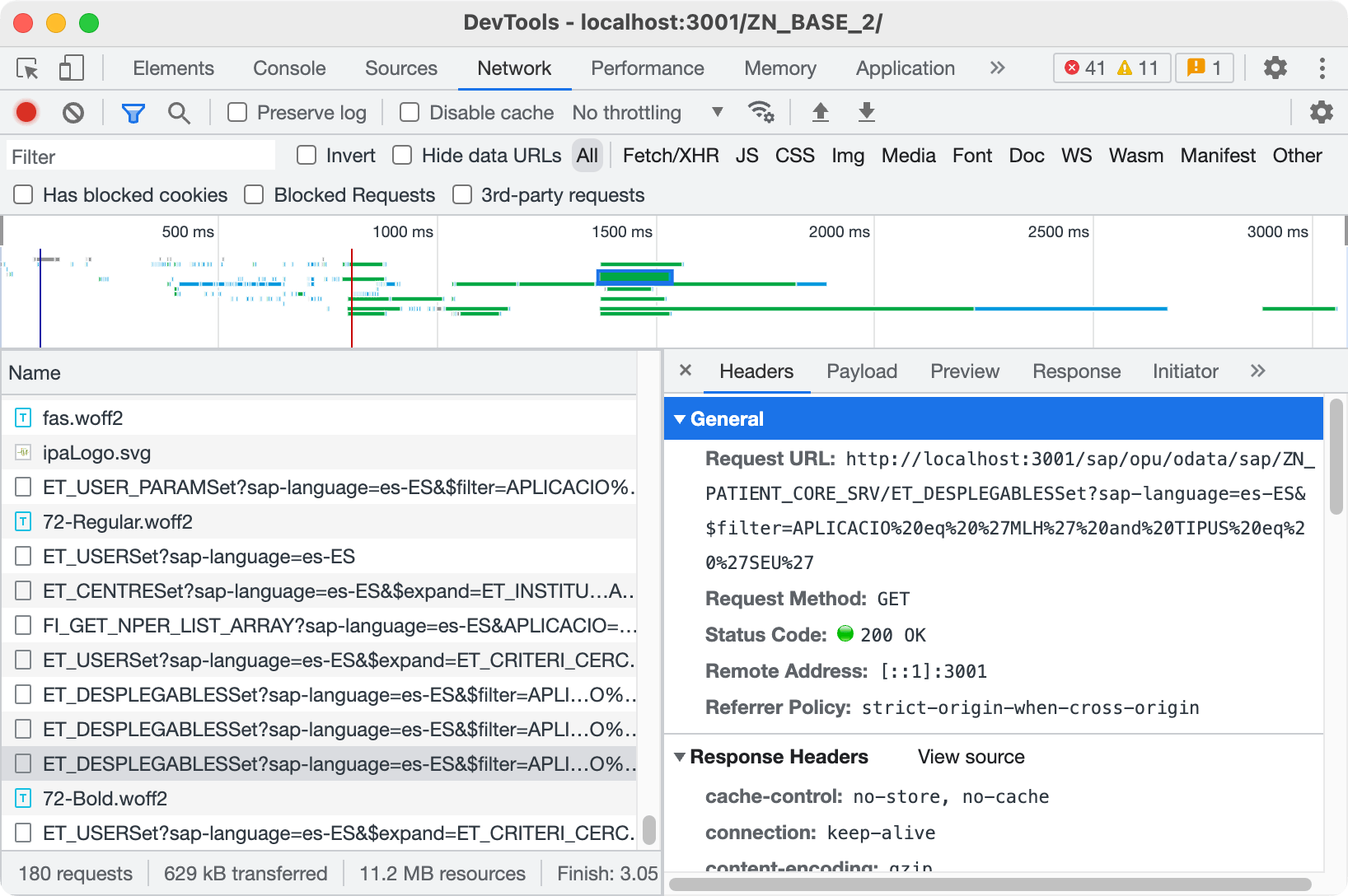Viewport: 1348px width, 896px height.
Task: Stop recording network log
Action: 26,112
